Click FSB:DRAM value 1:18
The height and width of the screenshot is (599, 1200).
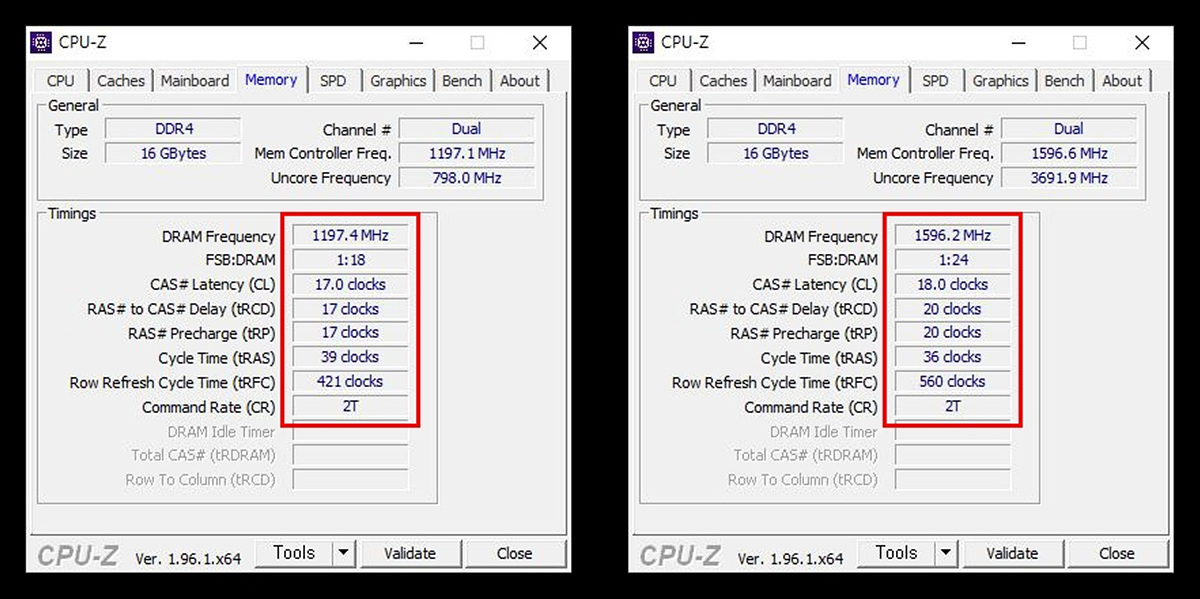[x=350, y=260]
